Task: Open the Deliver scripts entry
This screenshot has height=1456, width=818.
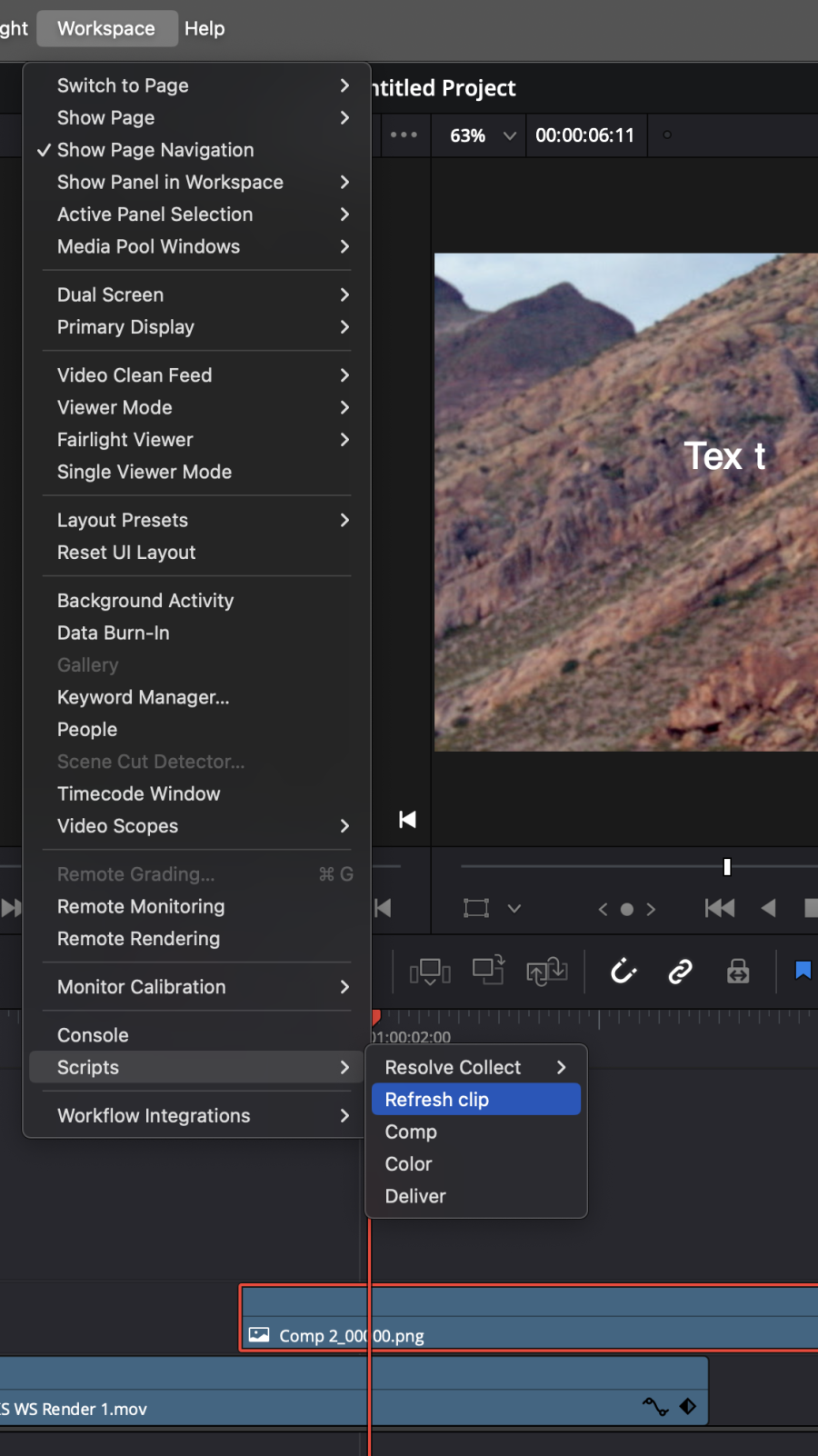Action: 476,1196
